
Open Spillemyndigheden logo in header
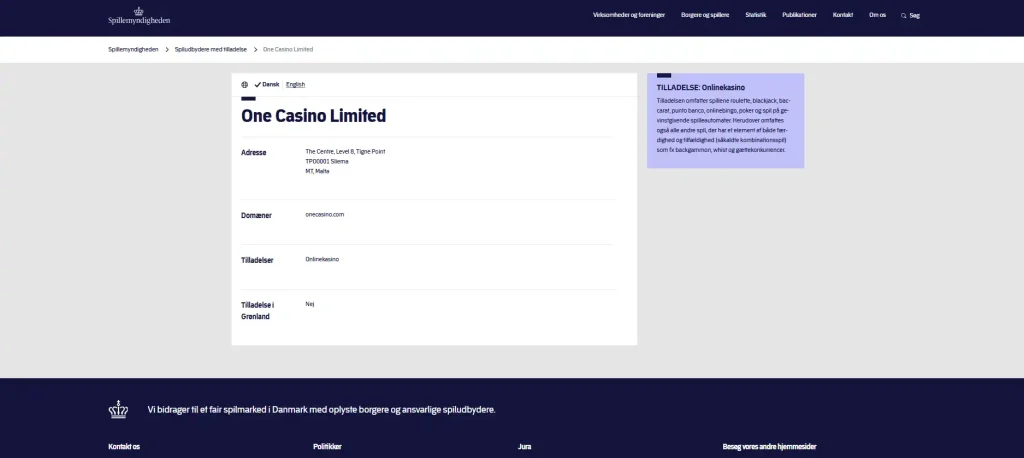coord(139,16)
